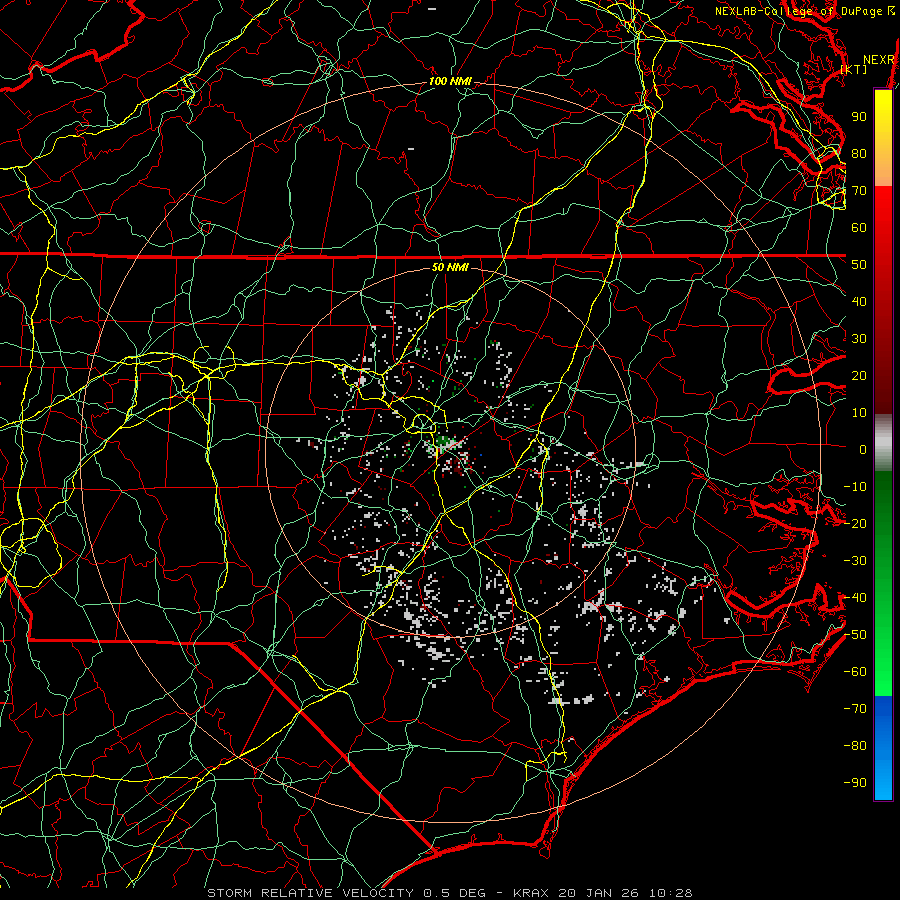The width and height of the screenshot is (900, 900).
Task: Click the "-90" scale value
Action: [x=855, y=783]
